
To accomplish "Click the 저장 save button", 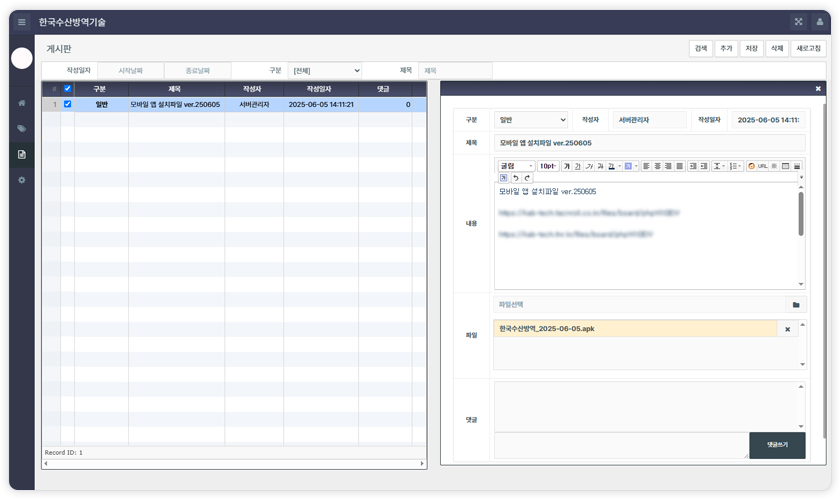I will (x=752, y=48).
